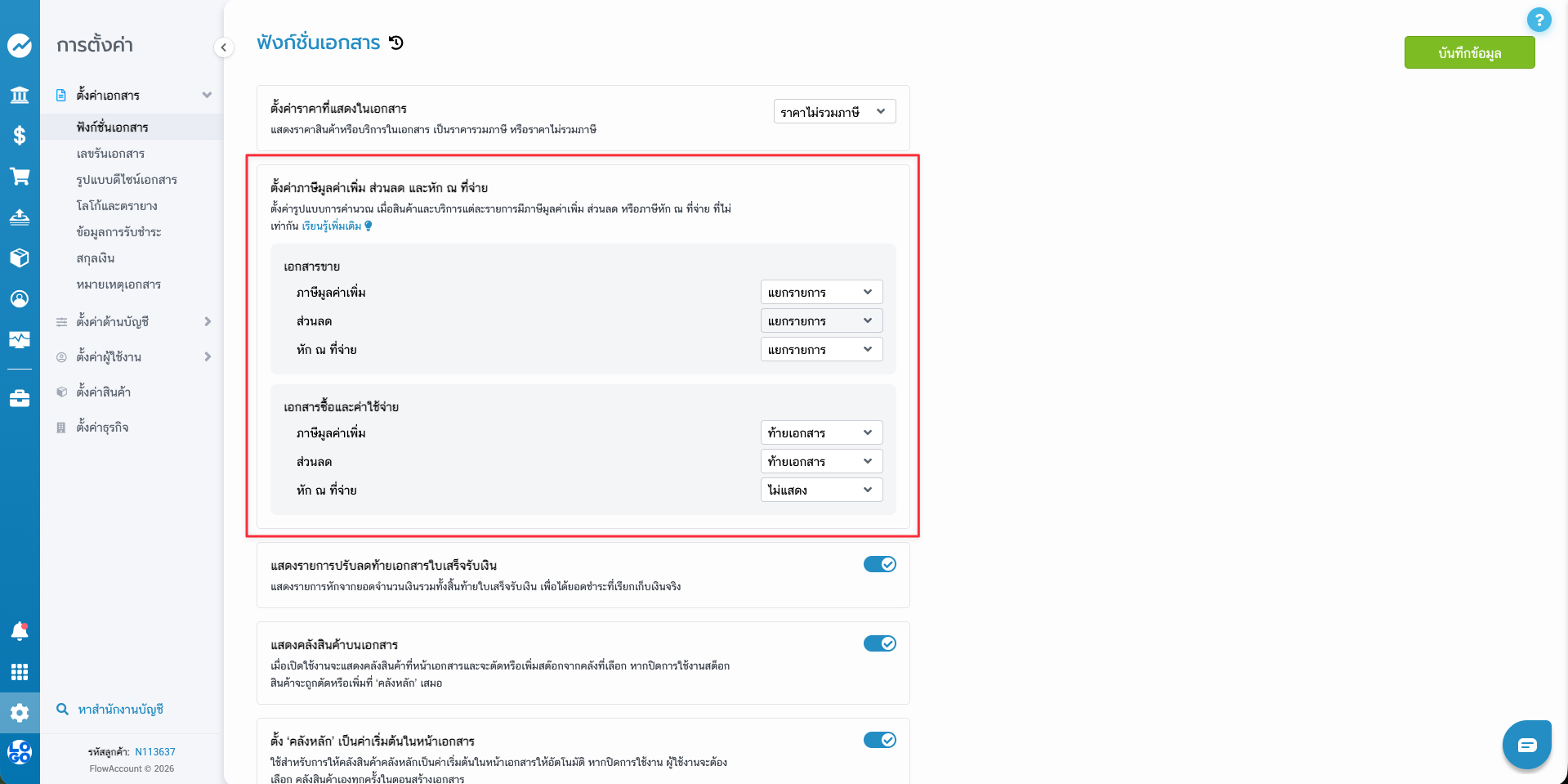Toggle แสดงรายการปรับลดท้ายเอกสารใบเสร็จรับเงิน switch
Image resolution: width=1568 pixels, height=784 pixels.
tap(879, 564)
